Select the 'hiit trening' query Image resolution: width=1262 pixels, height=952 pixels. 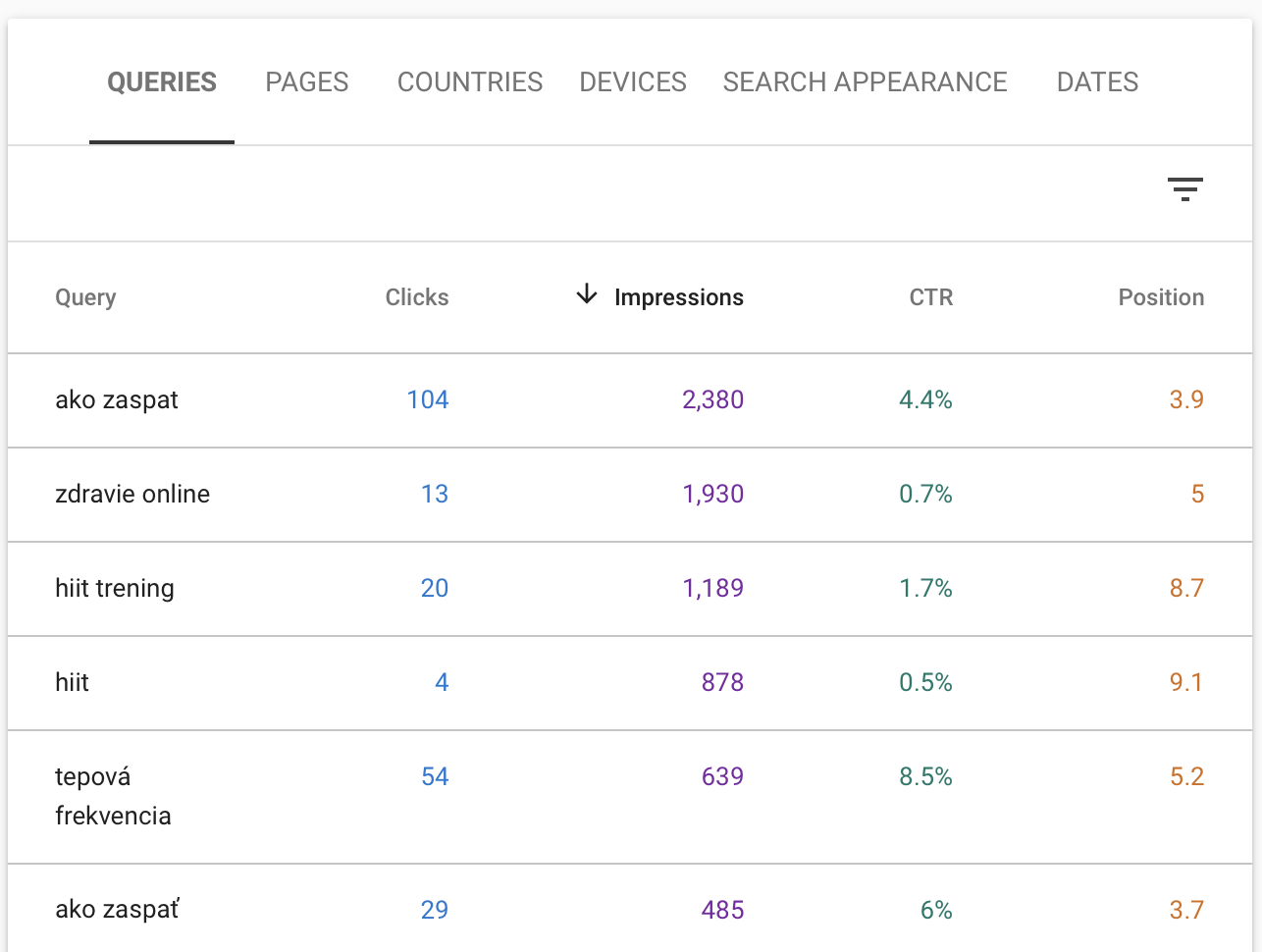(x=115, y=588)
